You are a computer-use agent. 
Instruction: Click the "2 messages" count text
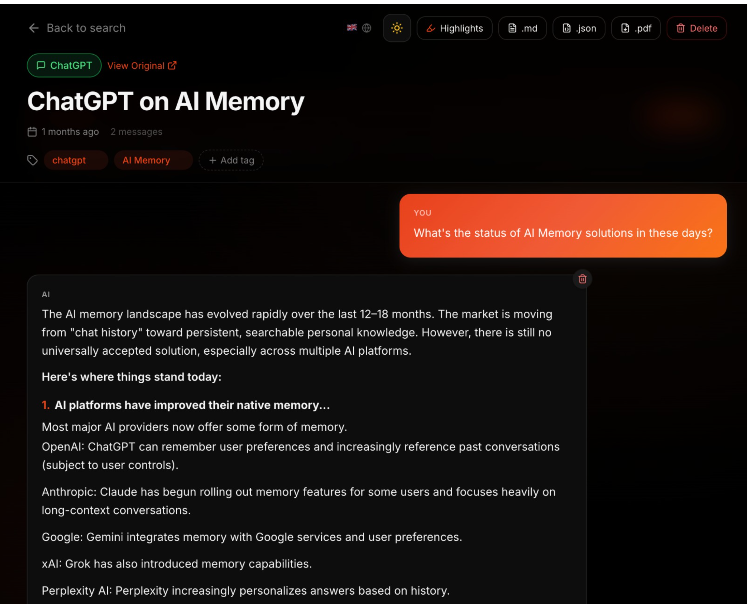pyautogui.click(x=137, y=132)
